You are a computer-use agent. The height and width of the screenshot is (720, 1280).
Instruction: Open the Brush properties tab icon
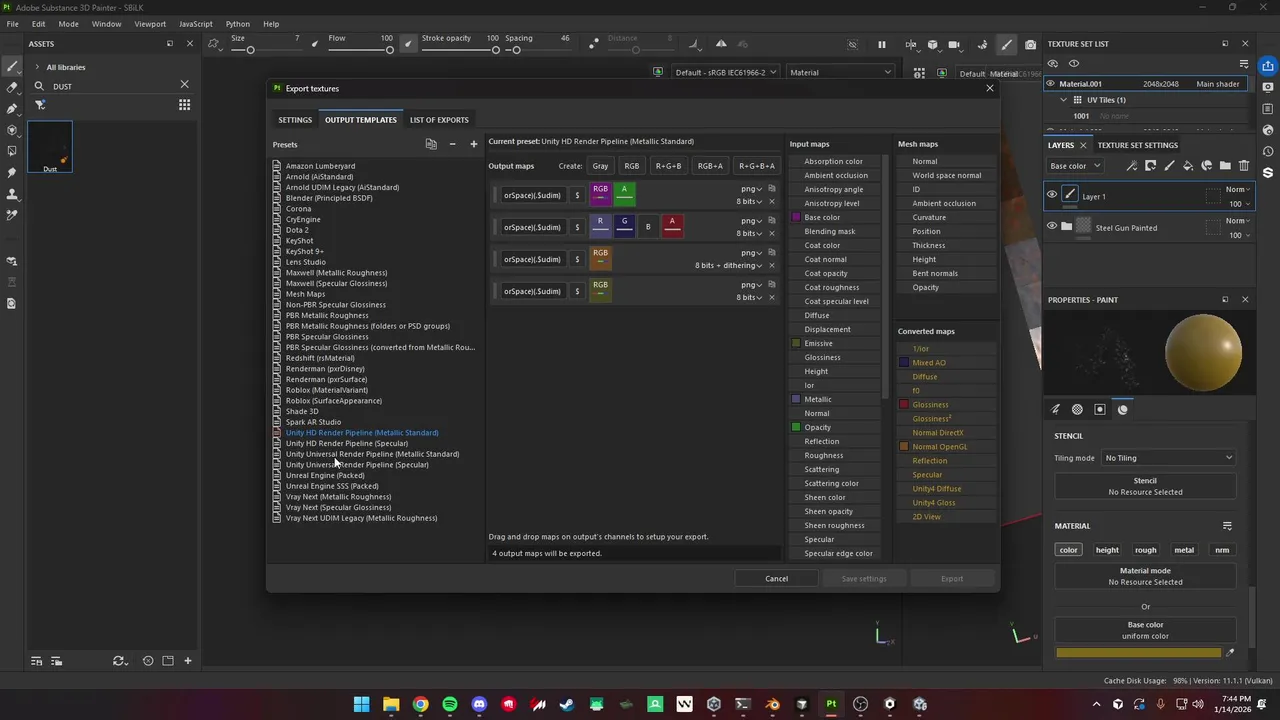tap(1055, 409)
